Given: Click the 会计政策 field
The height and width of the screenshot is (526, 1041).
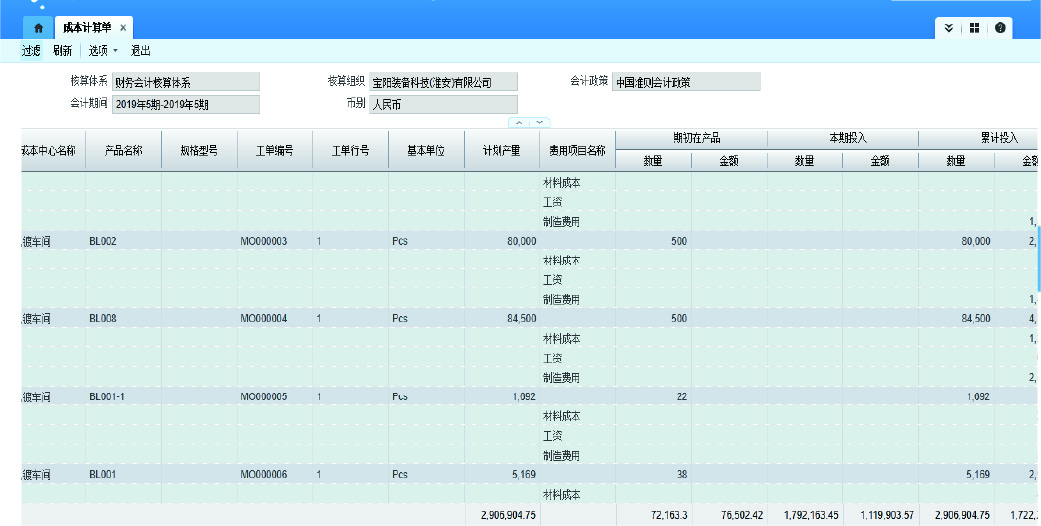Looking at the screenshot, I should tap(686, 82).
